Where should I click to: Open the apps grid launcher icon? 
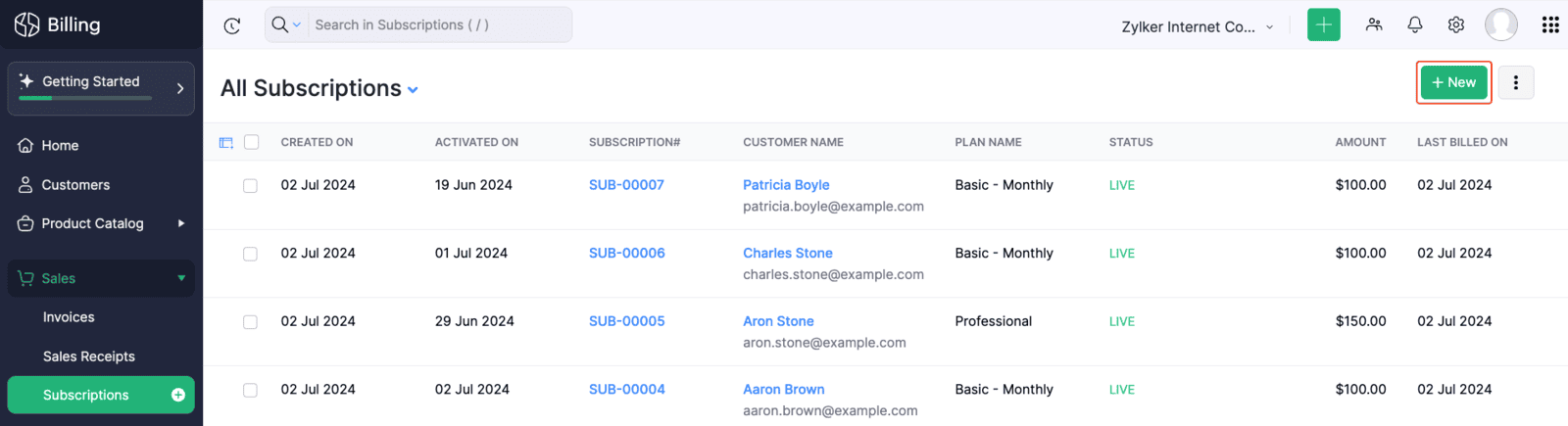tap(1549, 25)
